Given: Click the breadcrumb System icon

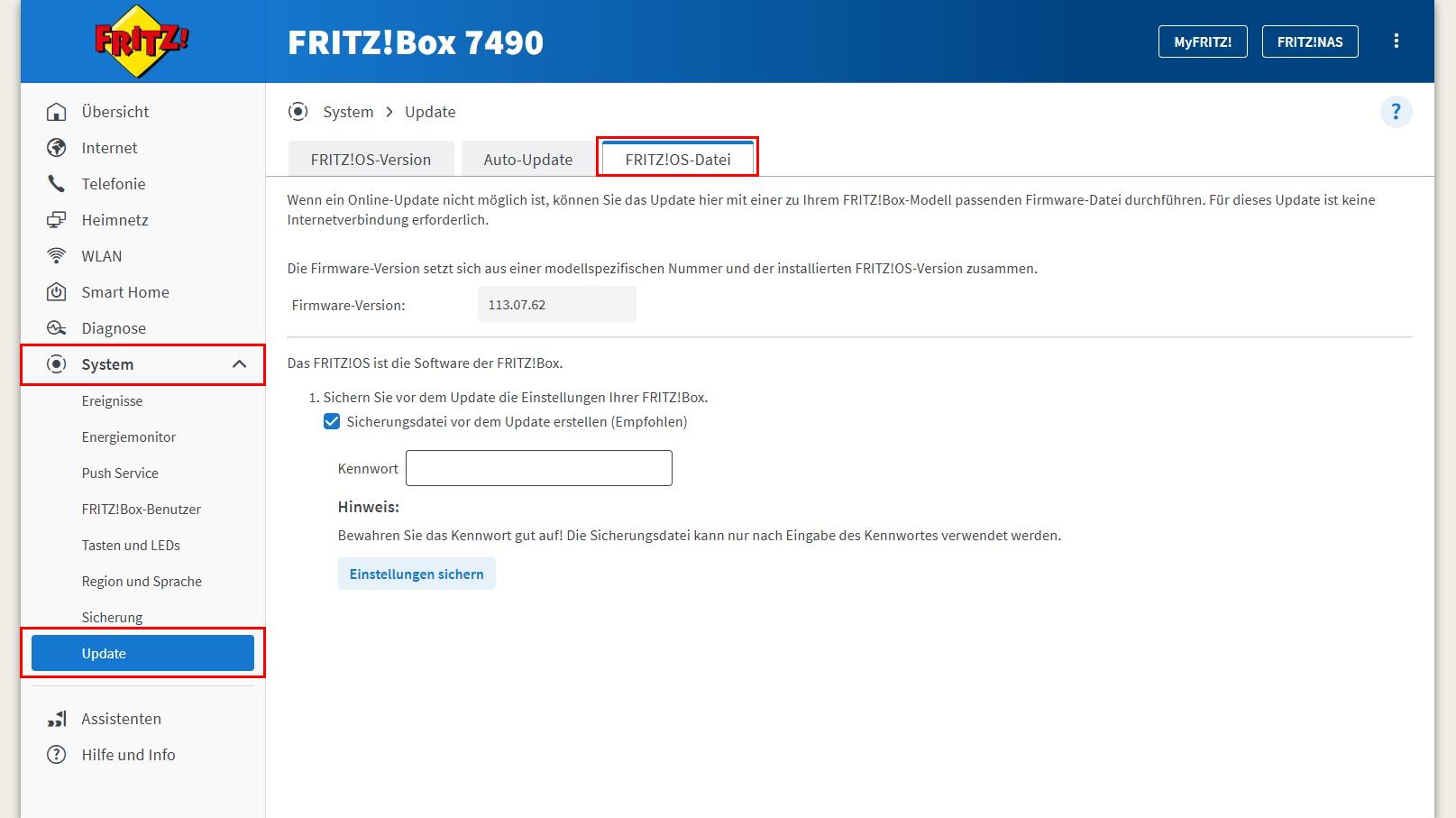Looking at the screenshot, I should click(x=298, y=112).
